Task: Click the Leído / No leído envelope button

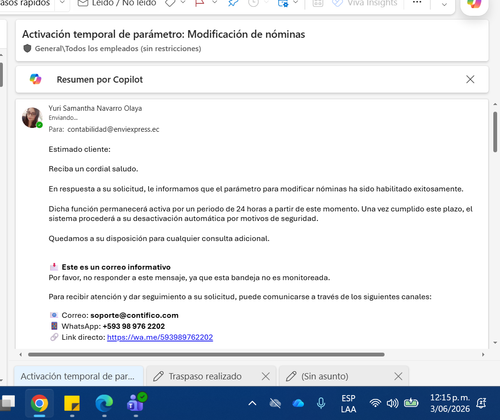Action: click(117, 3)
